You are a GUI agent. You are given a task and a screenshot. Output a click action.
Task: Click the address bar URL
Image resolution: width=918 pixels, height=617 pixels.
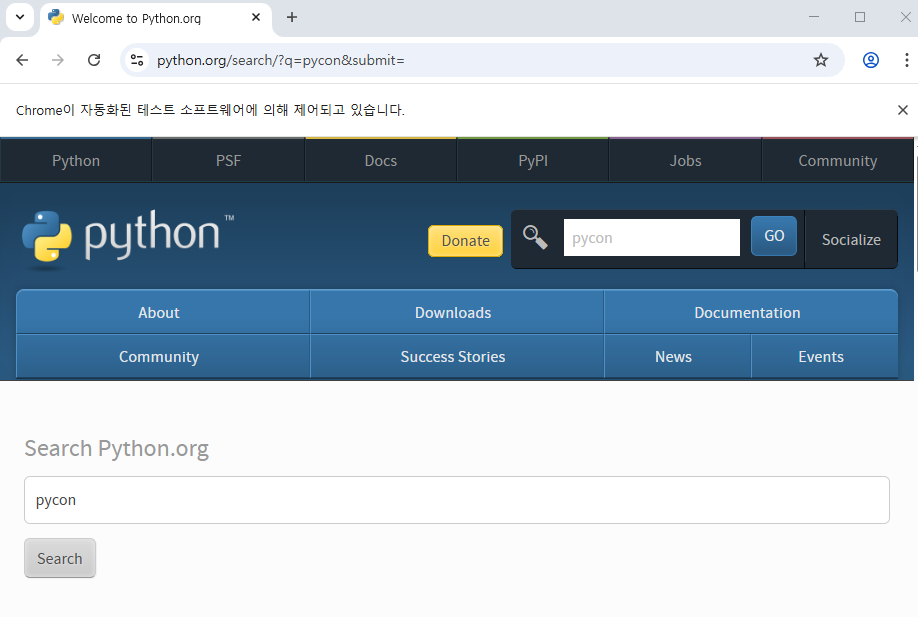pos(280,60)
